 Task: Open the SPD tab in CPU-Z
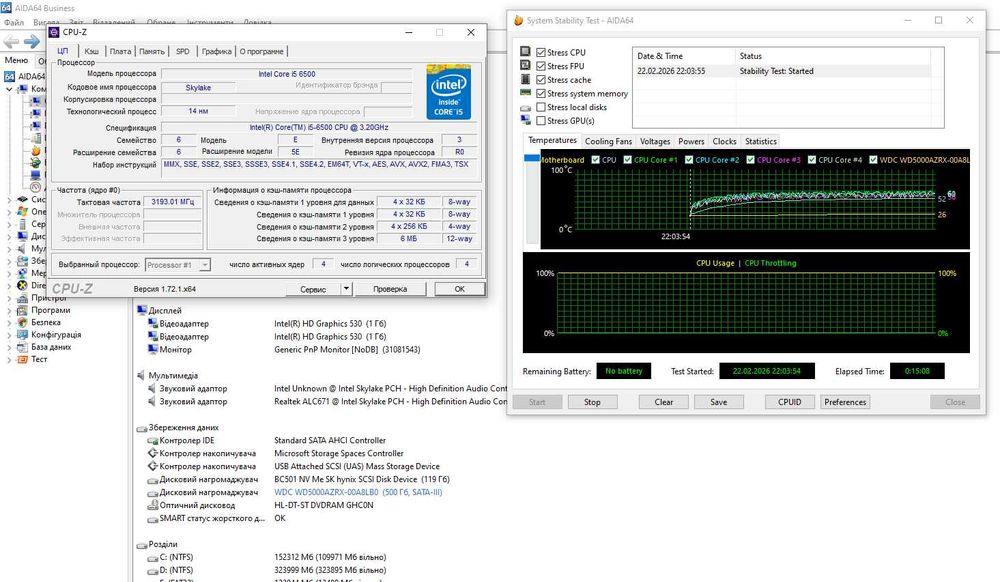pos(182,51)
